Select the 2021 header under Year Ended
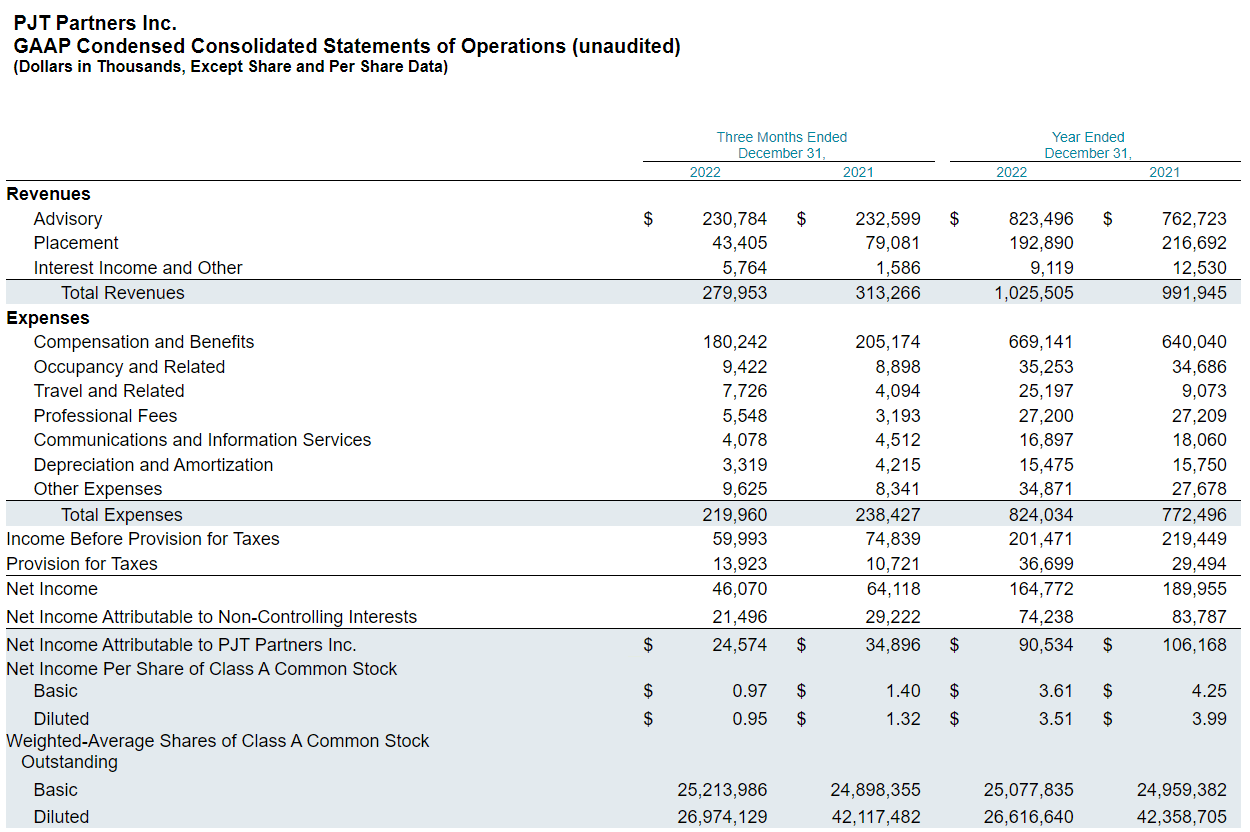The width and height of the screenshot is (1250, 832). pyautogui.click(x=1164, y=172)
